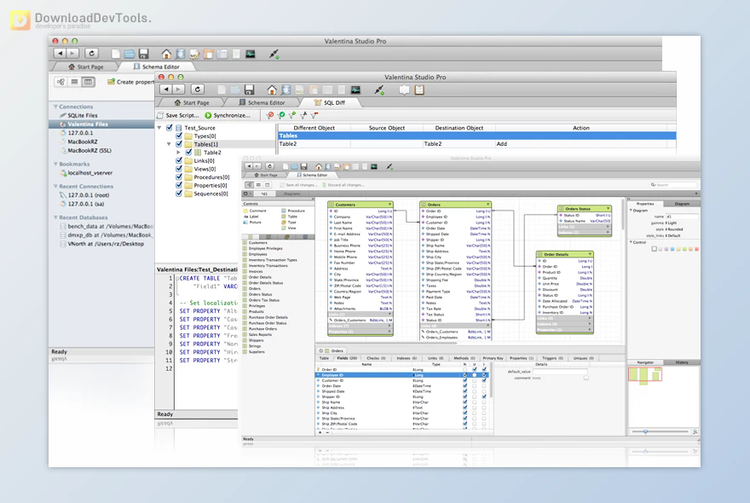Screen dimensions: 750x503
Task: Click the zoom icon right of the Navigator slider
Action: [x=695, y=431]
